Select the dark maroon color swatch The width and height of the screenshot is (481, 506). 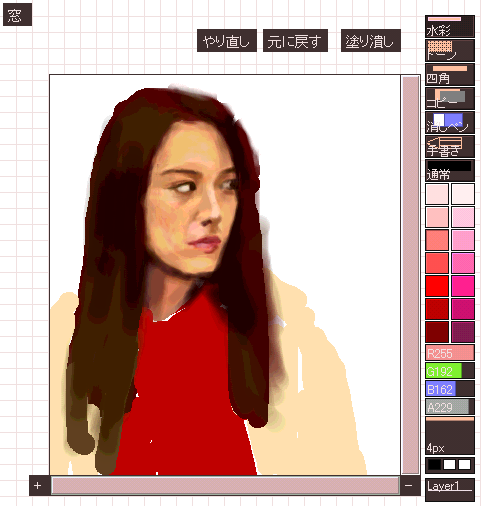click(437, 332)
